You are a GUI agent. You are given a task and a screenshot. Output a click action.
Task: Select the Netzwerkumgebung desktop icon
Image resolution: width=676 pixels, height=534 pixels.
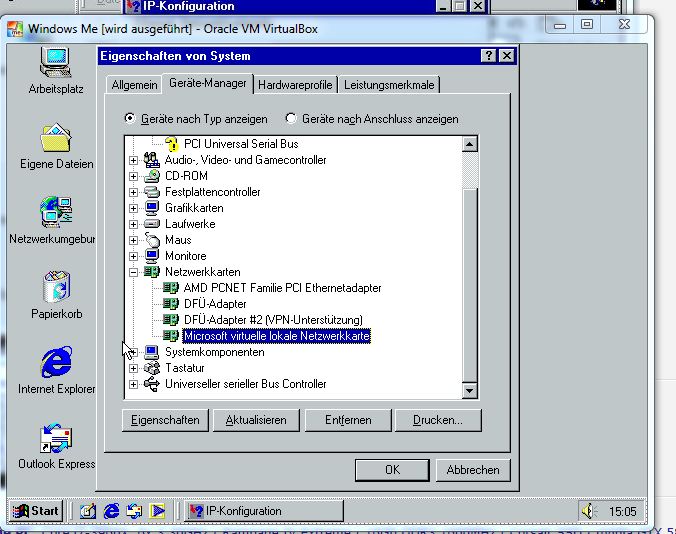(x=56, y=212)
